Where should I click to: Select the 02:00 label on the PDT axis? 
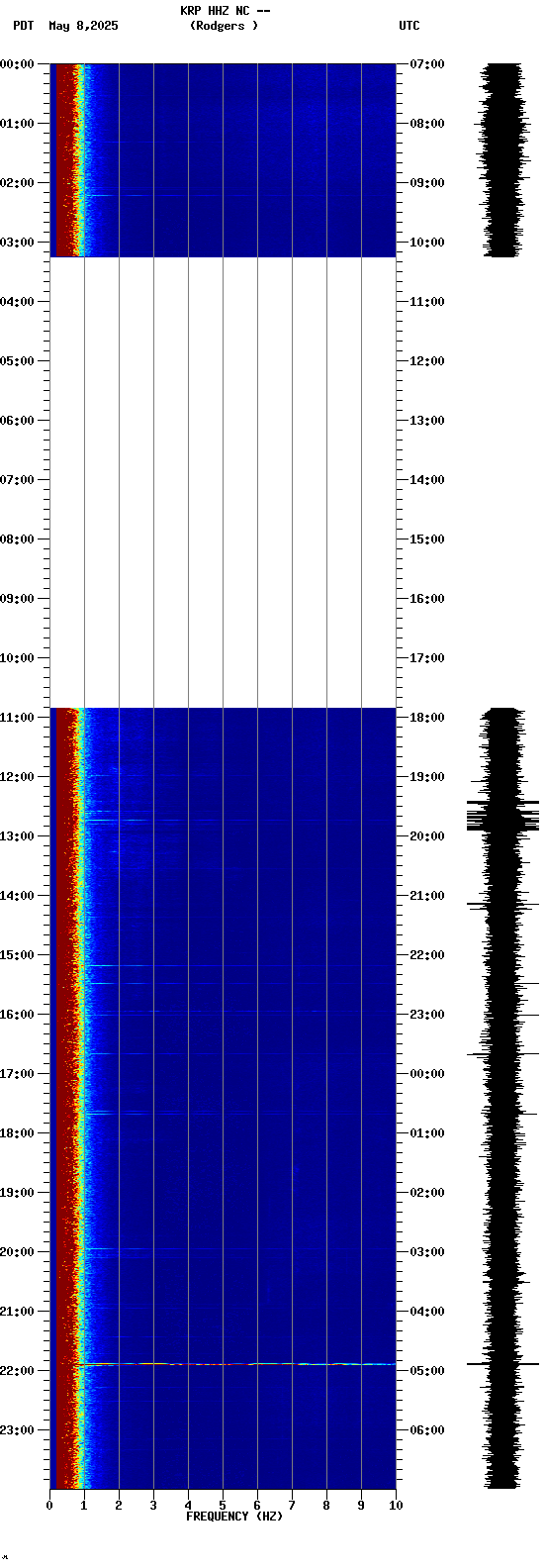click(18, 183)
